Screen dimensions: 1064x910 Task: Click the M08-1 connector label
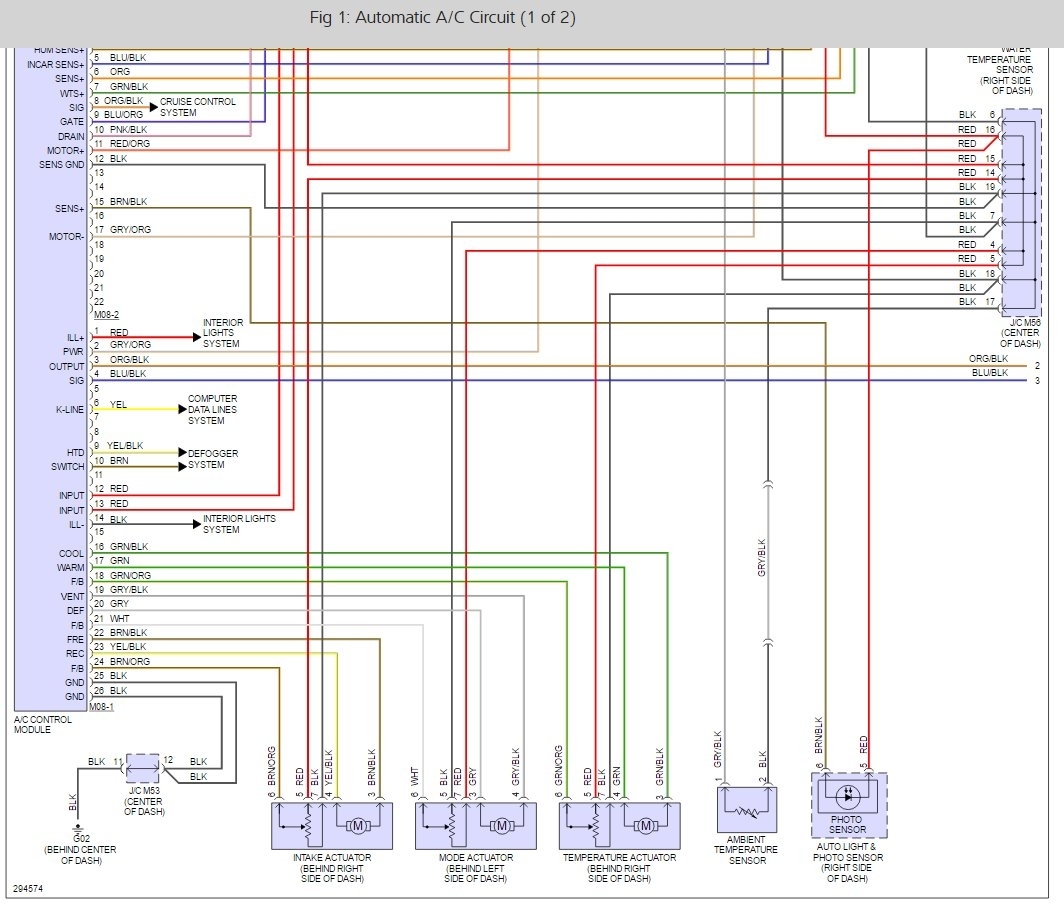coord(102,707)
